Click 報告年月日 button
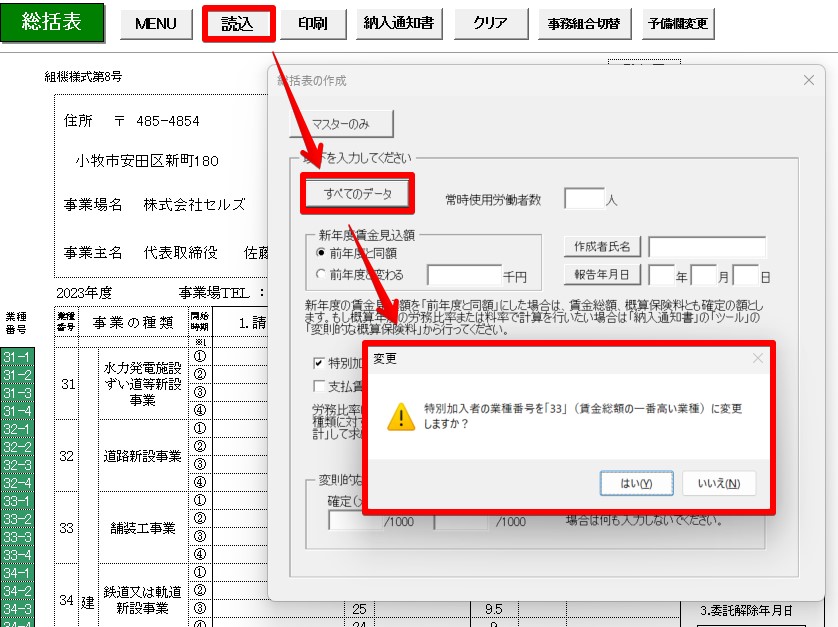Image resolution: width=838 pixels, height=627 pixels. 602,274
